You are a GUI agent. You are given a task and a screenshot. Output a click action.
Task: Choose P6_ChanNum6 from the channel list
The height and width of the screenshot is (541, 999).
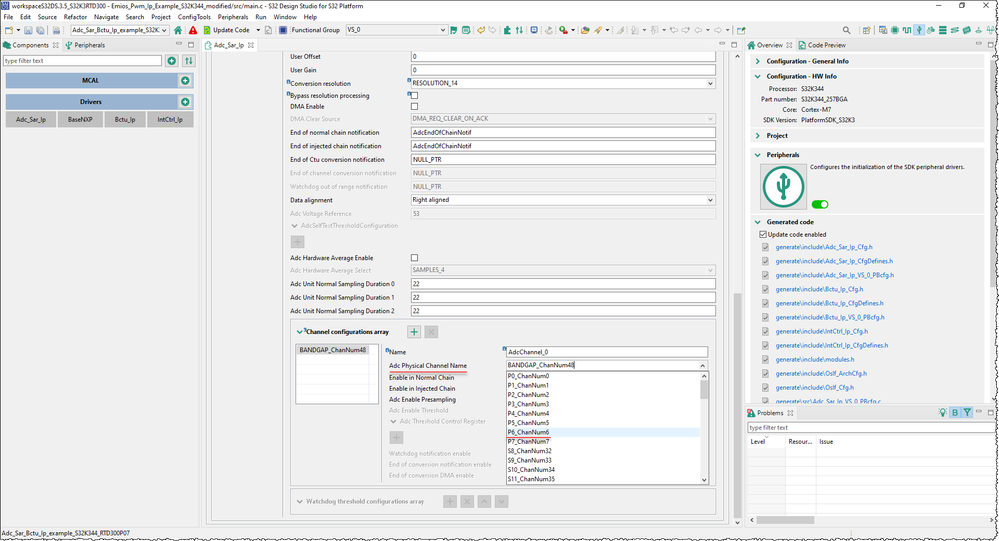(x=529, y=432)
